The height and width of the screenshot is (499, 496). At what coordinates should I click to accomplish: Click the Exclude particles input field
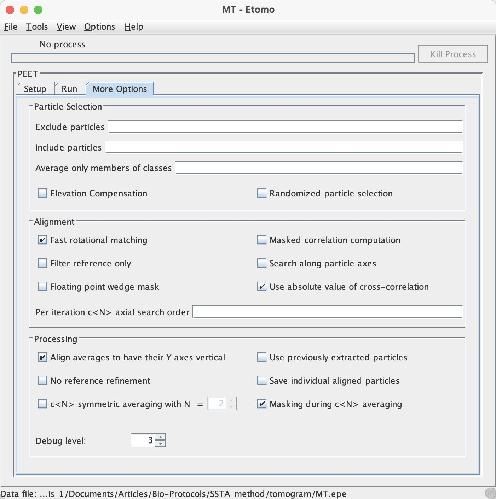285,127
